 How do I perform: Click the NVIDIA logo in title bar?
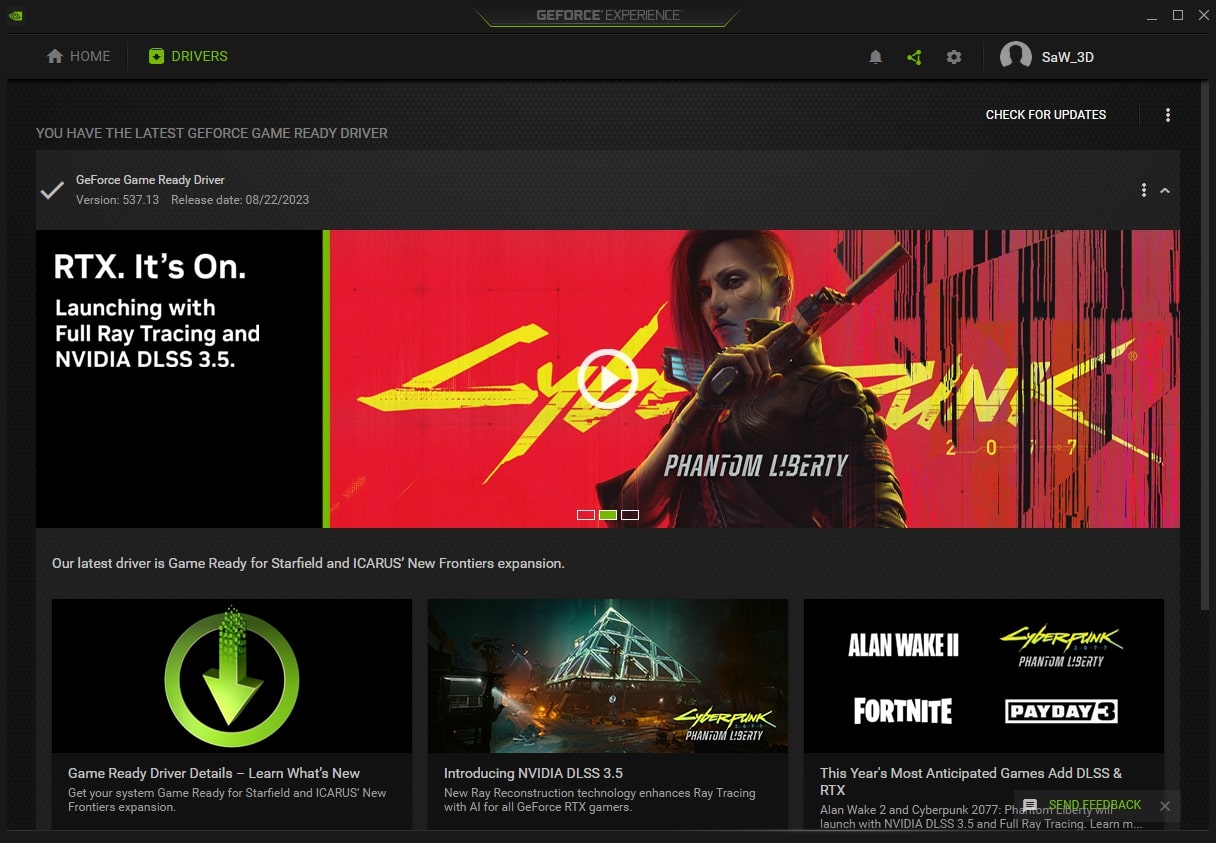coord(15,15)
